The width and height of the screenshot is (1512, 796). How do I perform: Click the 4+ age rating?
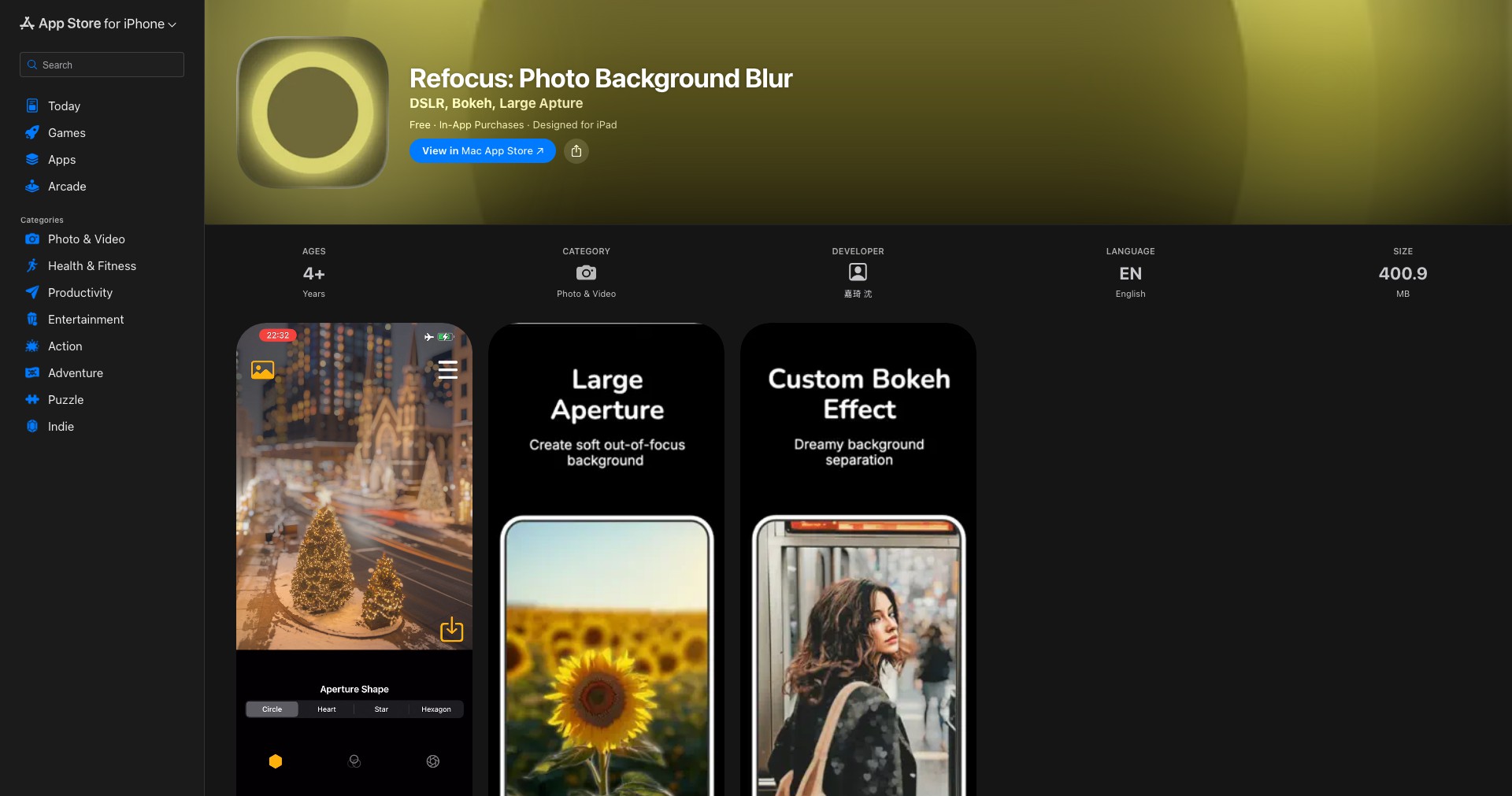[x=313, y=273]
